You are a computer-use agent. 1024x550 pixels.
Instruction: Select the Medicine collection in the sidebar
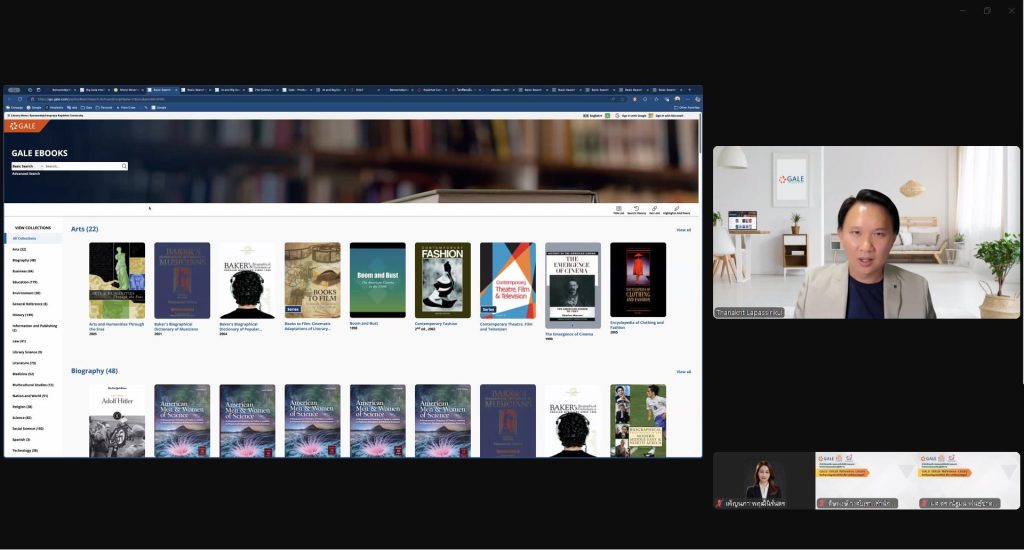coord(23,374)
